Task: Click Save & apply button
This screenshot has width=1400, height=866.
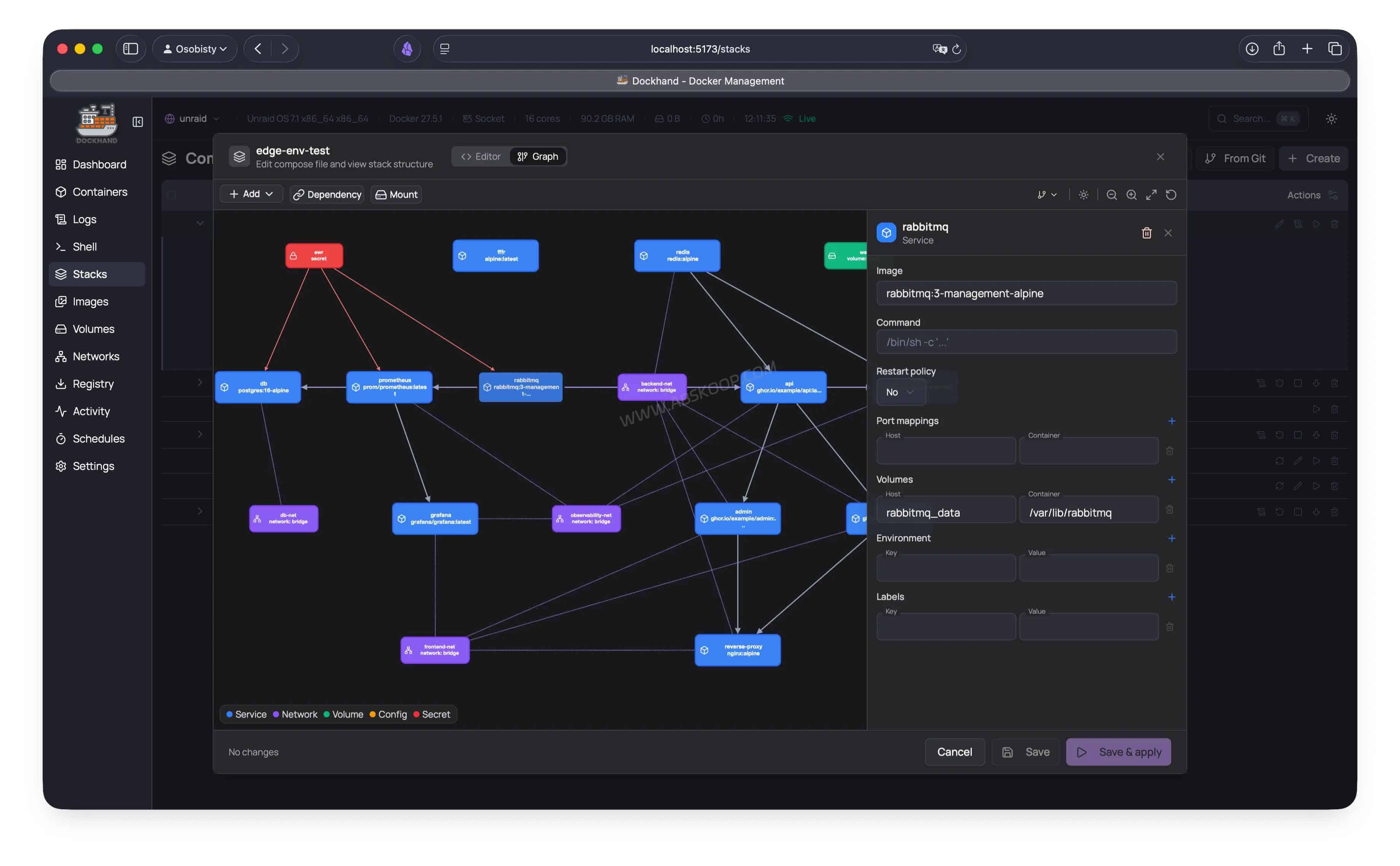Action: (x=1118, y=752)
